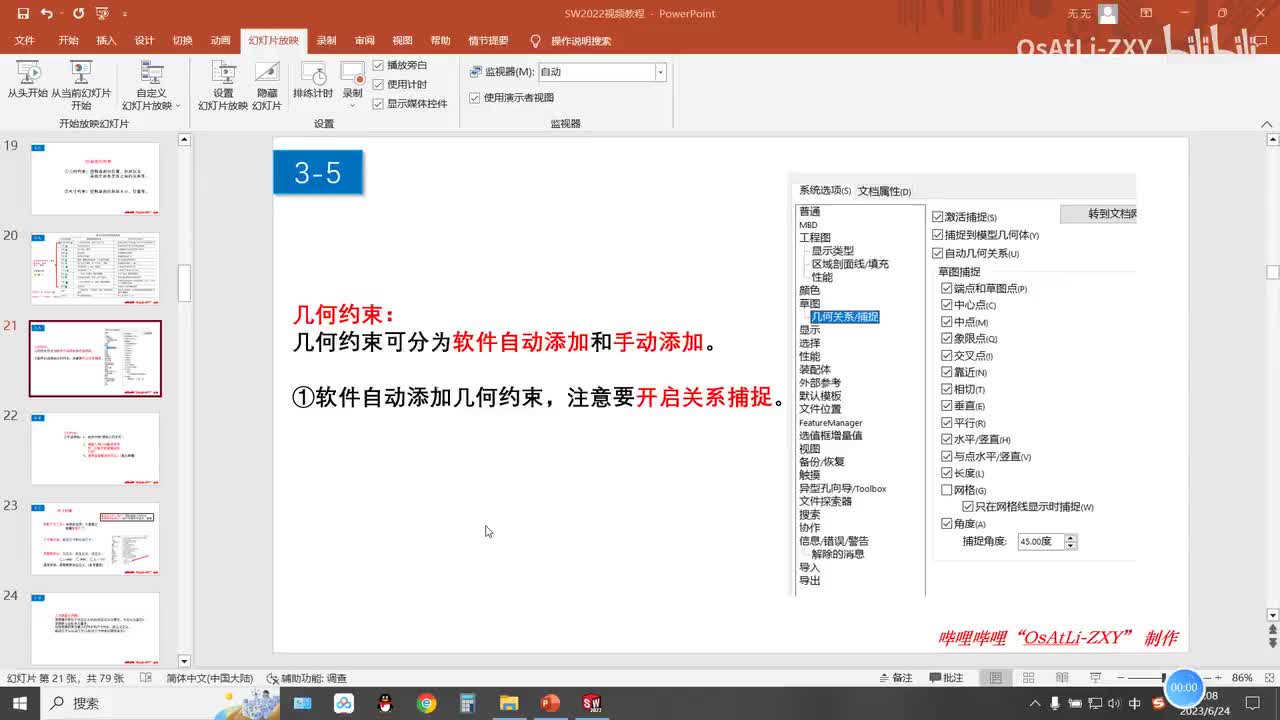The image size is (1280, 720).
Task: Select slide 20 thumbnail
Action: click(95, 268)
